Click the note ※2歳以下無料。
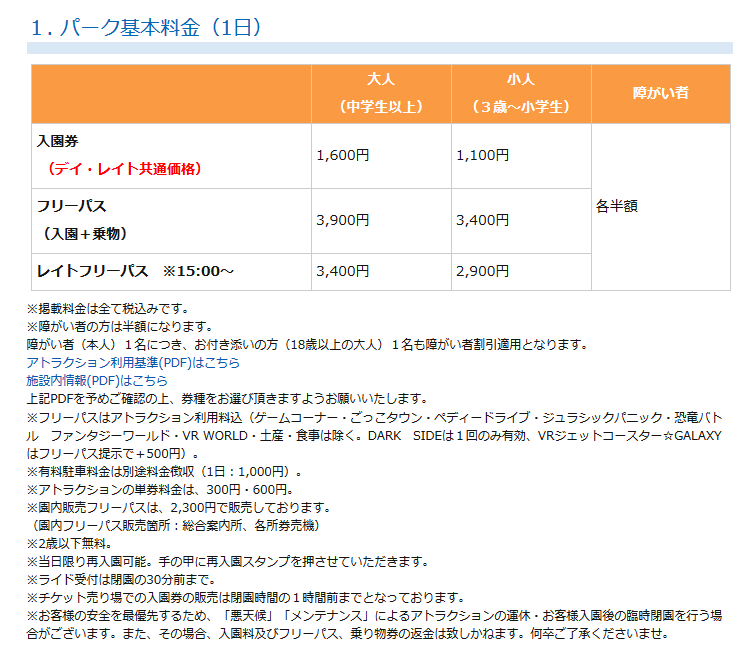747x660 pixels. 70,543
